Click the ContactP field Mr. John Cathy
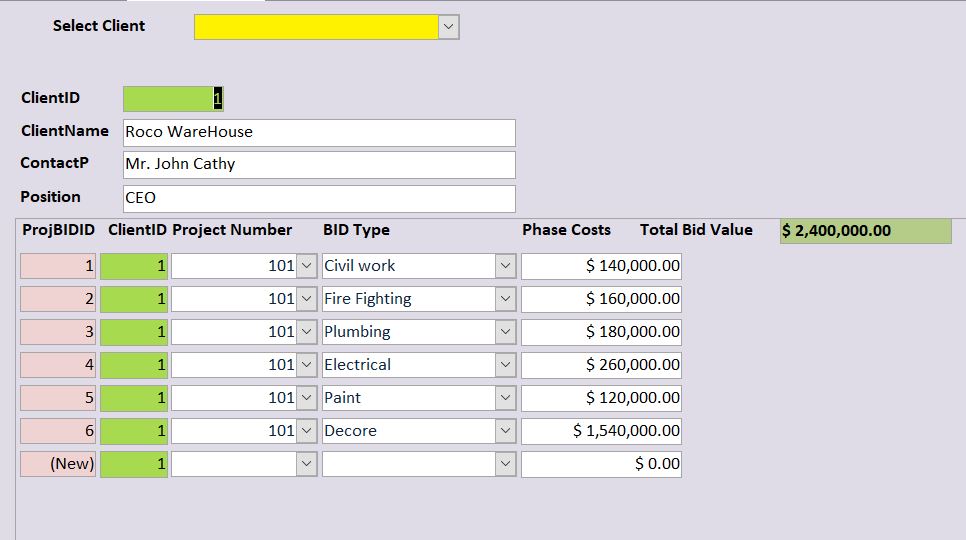This screenshot has width=966, height=540. coord(319,165)
